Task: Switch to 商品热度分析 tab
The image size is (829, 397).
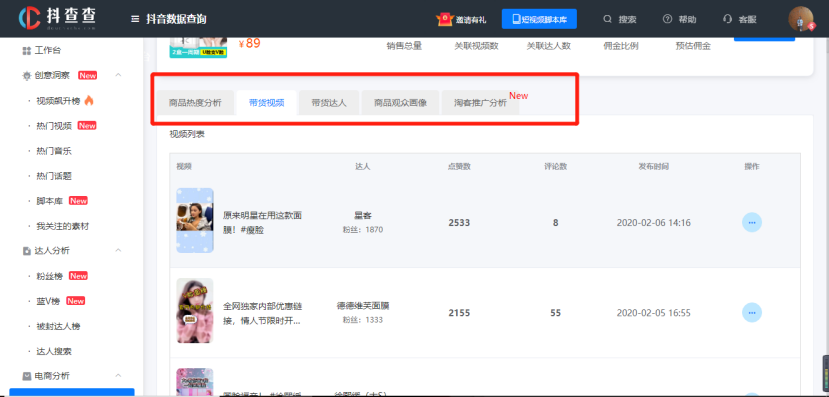Action: 195,103
